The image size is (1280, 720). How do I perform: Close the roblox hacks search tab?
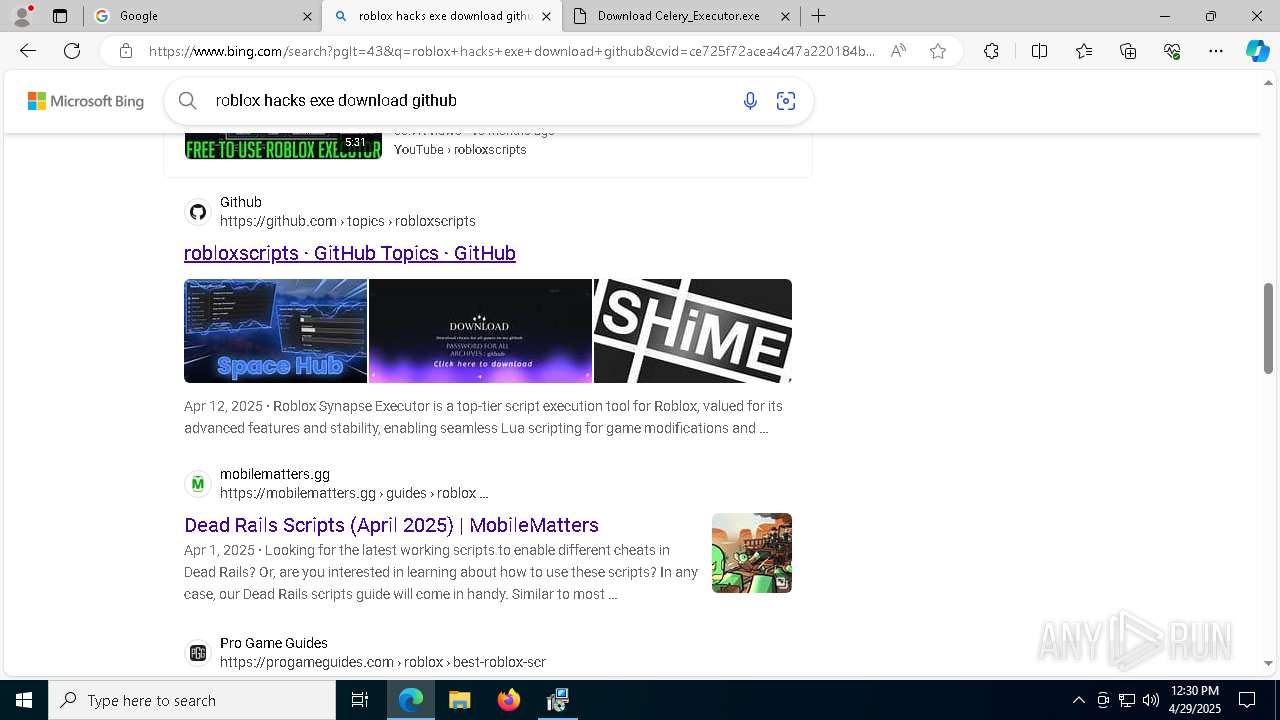(546, 16)
